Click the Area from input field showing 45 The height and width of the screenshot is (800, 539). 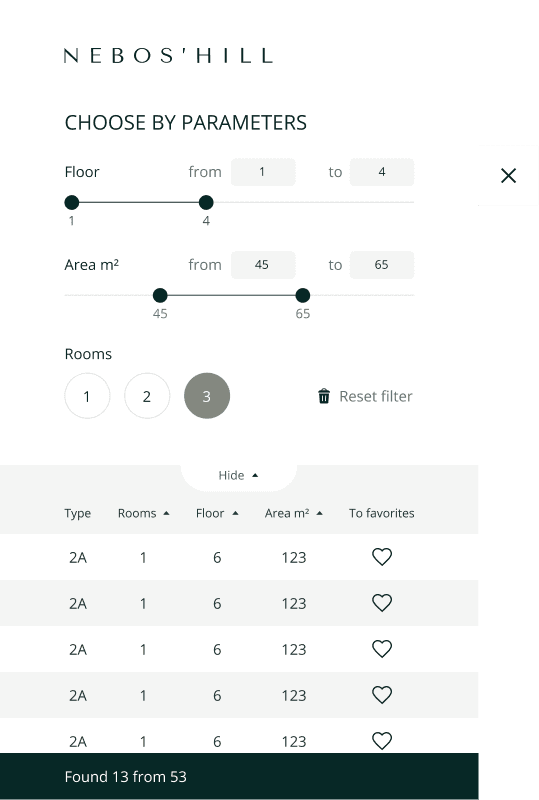[263, 265]
